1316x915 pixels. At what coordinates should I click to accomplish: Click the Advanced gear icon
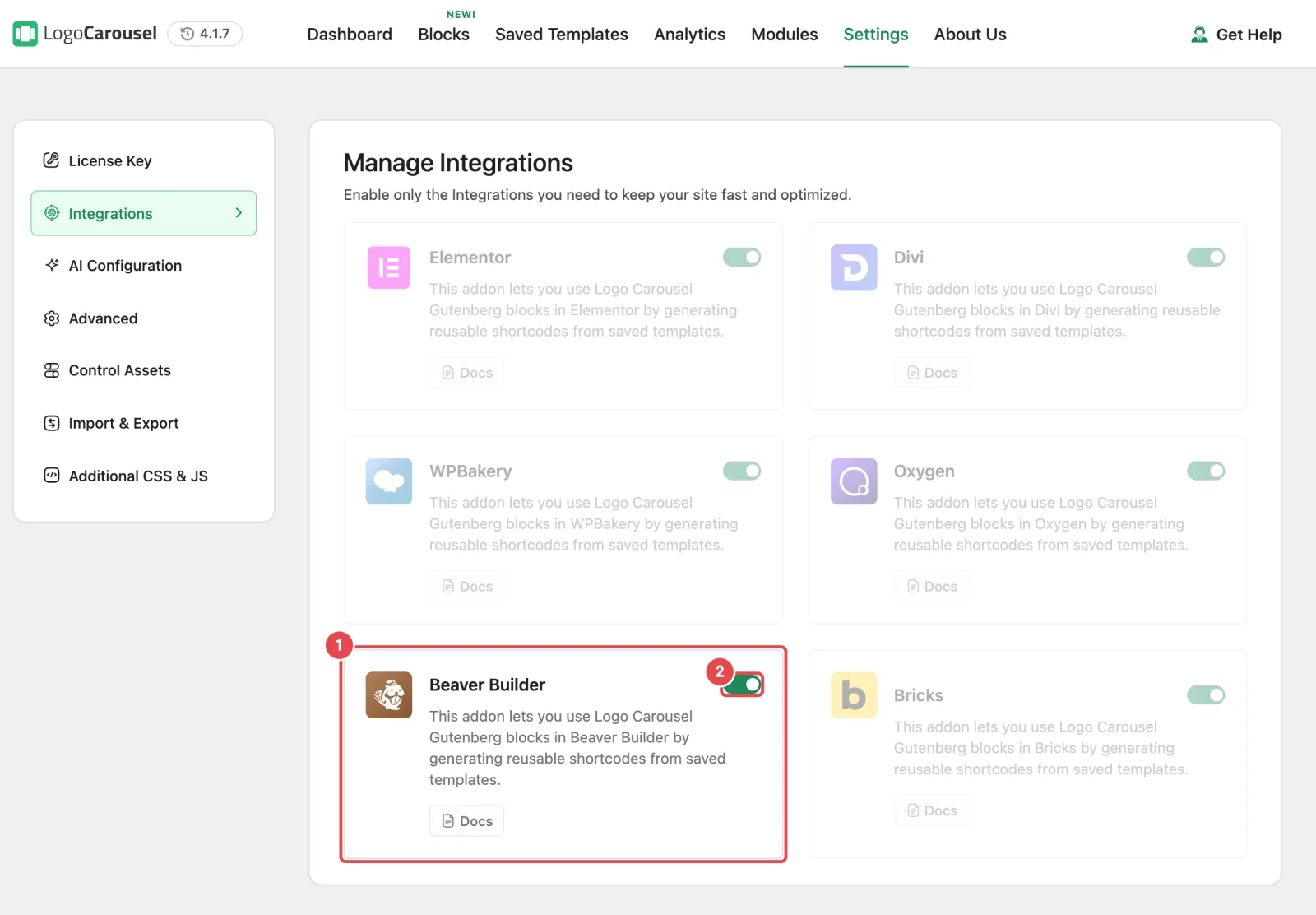click(51, 318)
